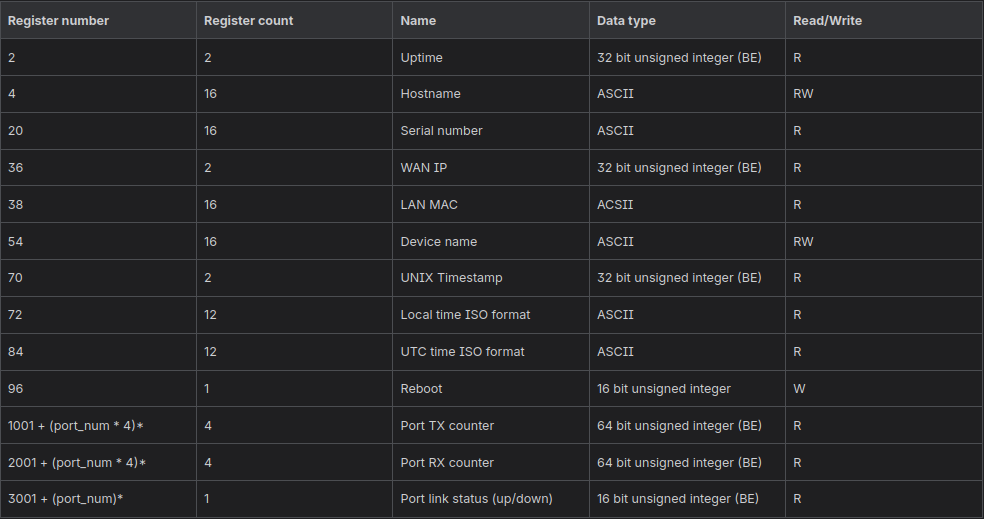Click the misspelled "ACSII" data type cell
The width and height of the screenshot is (984, 519).
point(615,205)
